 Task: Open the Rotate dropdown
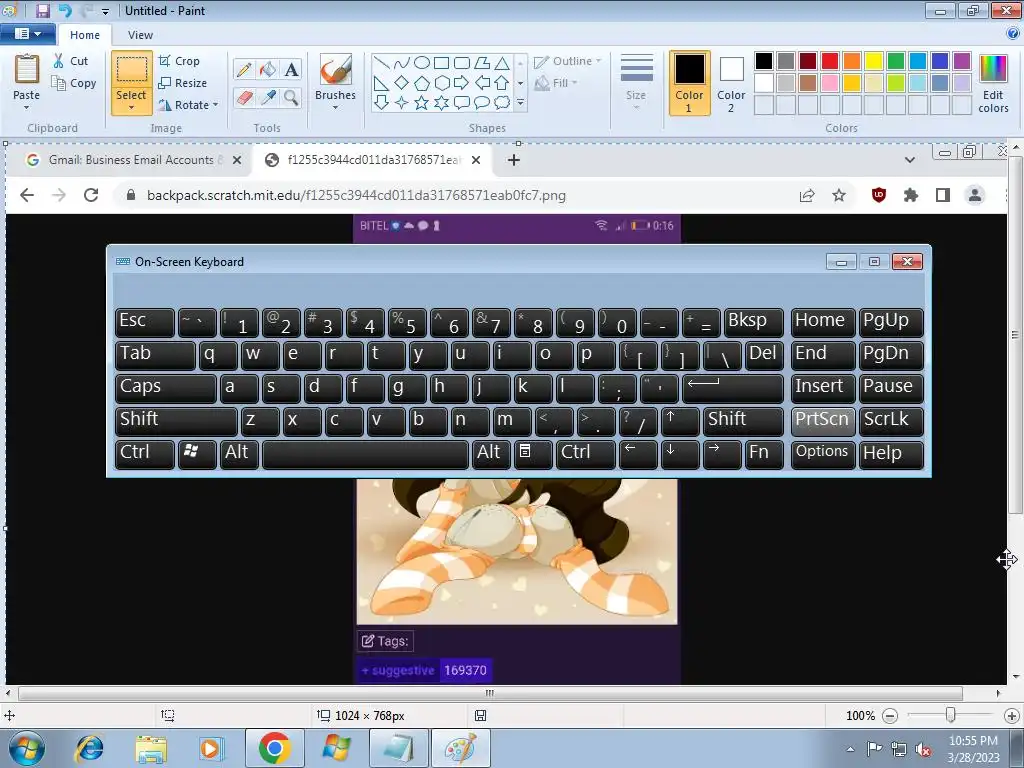[188, 104]
